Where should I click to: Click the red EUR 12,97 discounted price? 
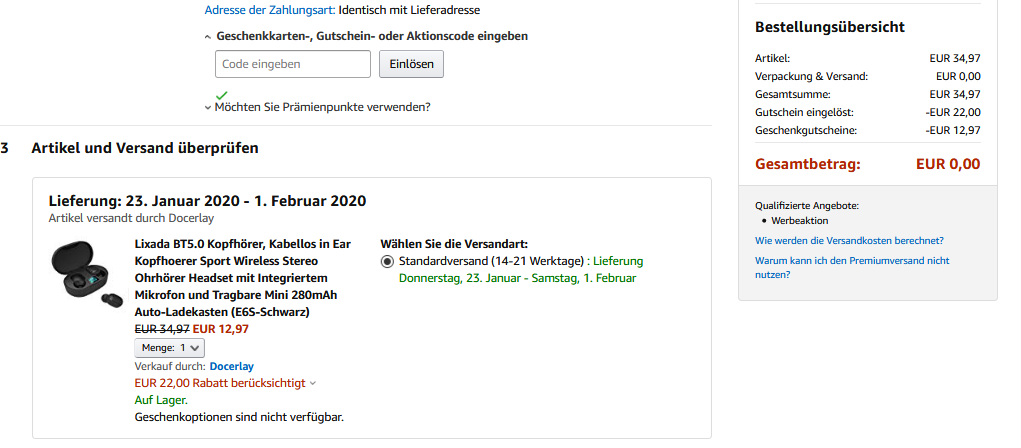(220, 328)
